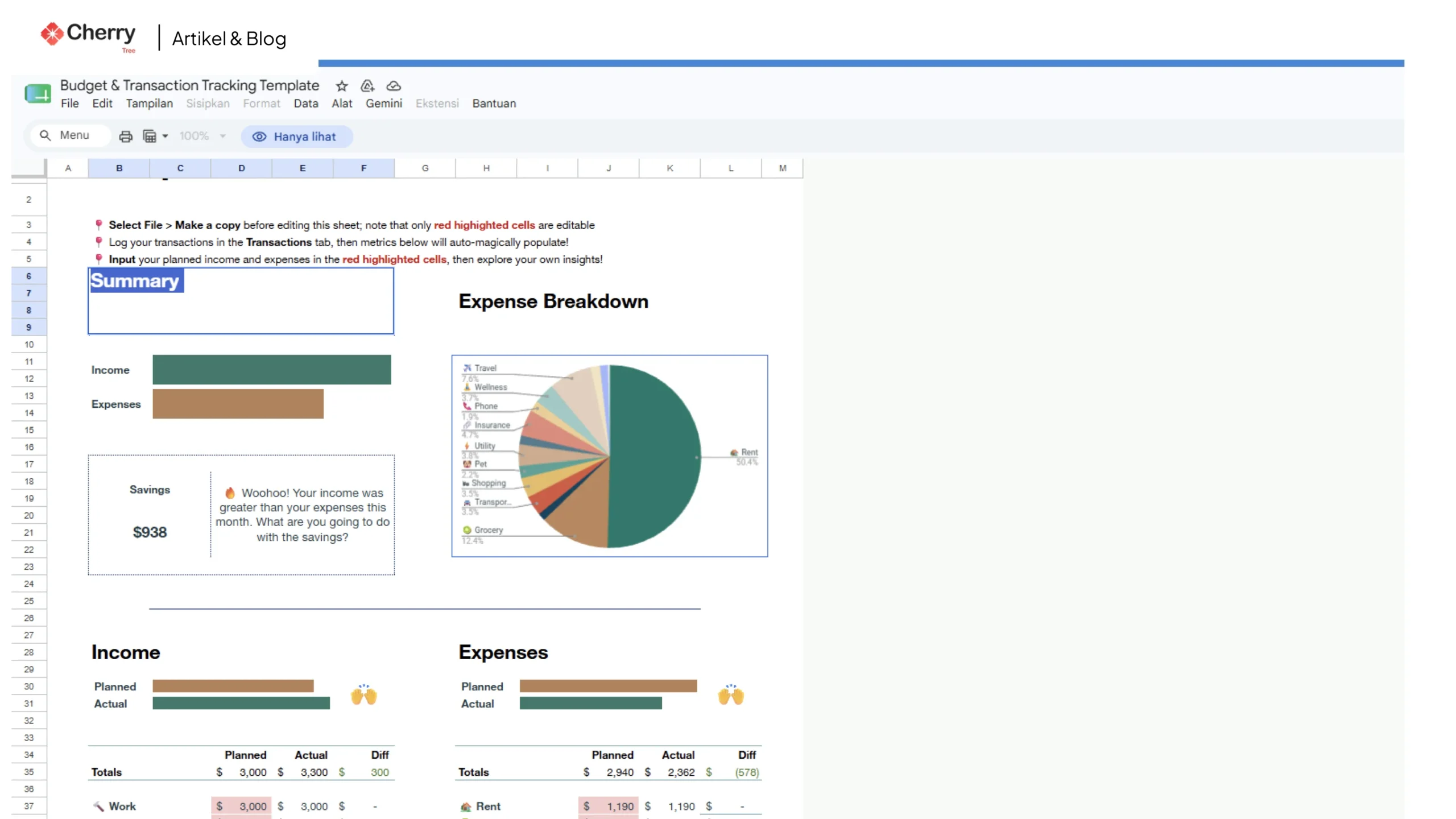This screenshot has width=1456, height=819.
Task: Click the green Google Sheets file icon
Action: 38,94
